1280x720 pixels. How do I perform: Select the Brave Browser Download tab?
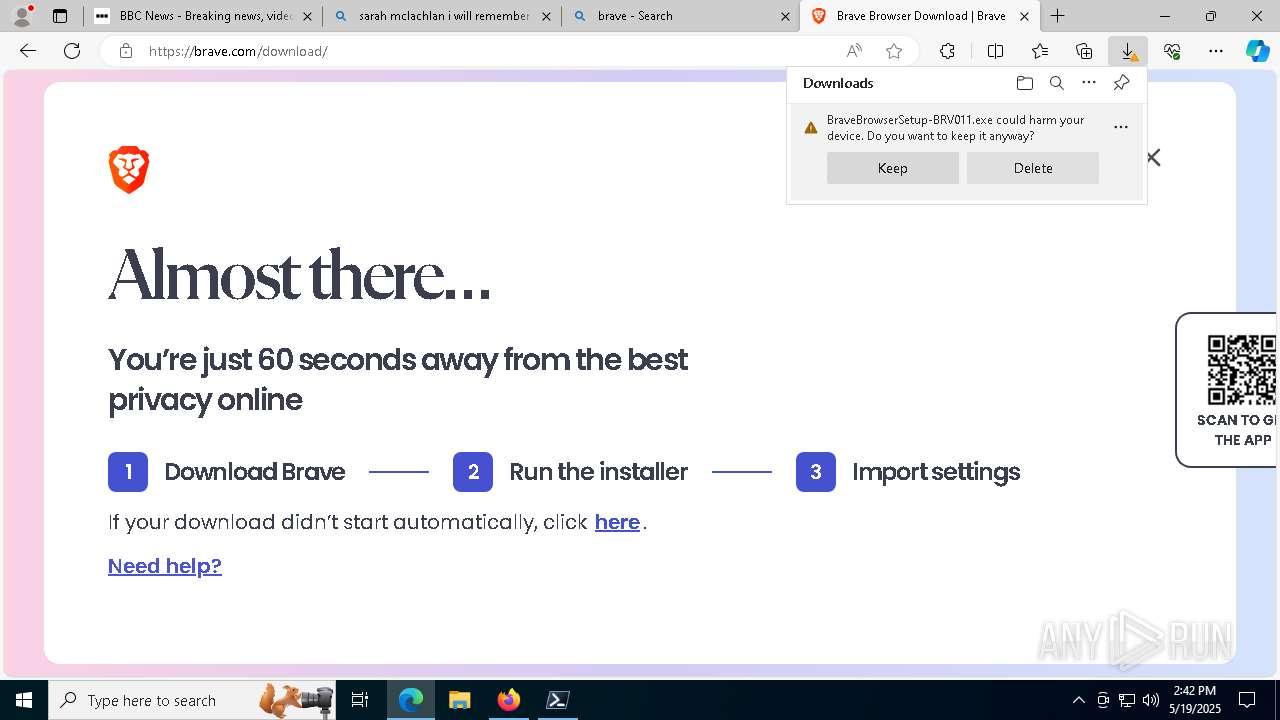[920, 16]
